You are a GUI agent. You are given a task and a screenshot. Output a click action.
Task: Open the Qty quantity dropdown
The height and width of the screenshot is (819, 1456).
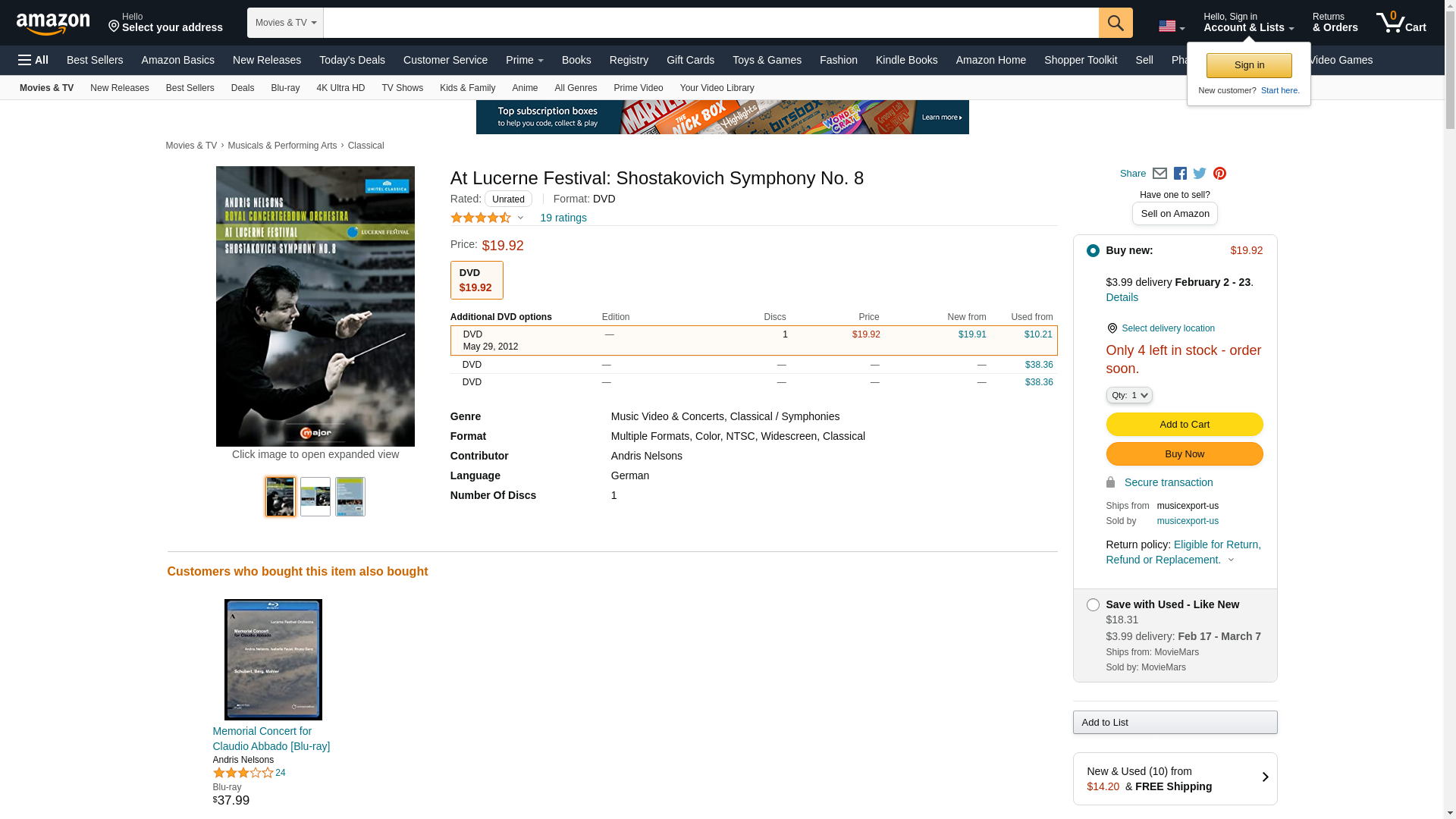[x=1128, y=395]
